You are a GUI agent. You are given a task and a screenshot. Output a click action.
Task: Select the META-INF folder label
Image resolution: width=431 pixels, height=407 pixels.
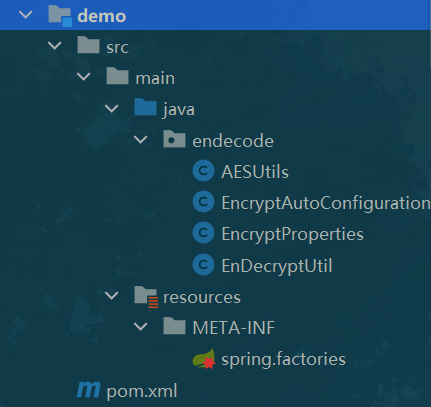click(234, 328)
